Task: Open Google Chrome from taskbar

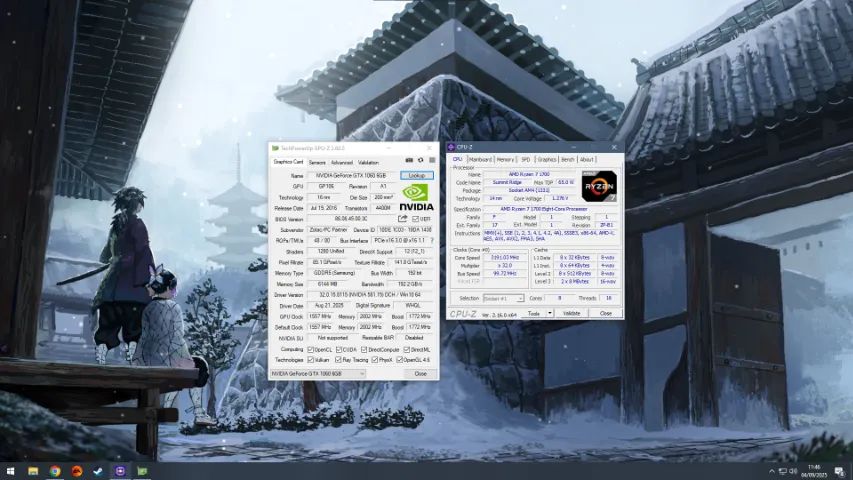Action: [x=55, y=471]
